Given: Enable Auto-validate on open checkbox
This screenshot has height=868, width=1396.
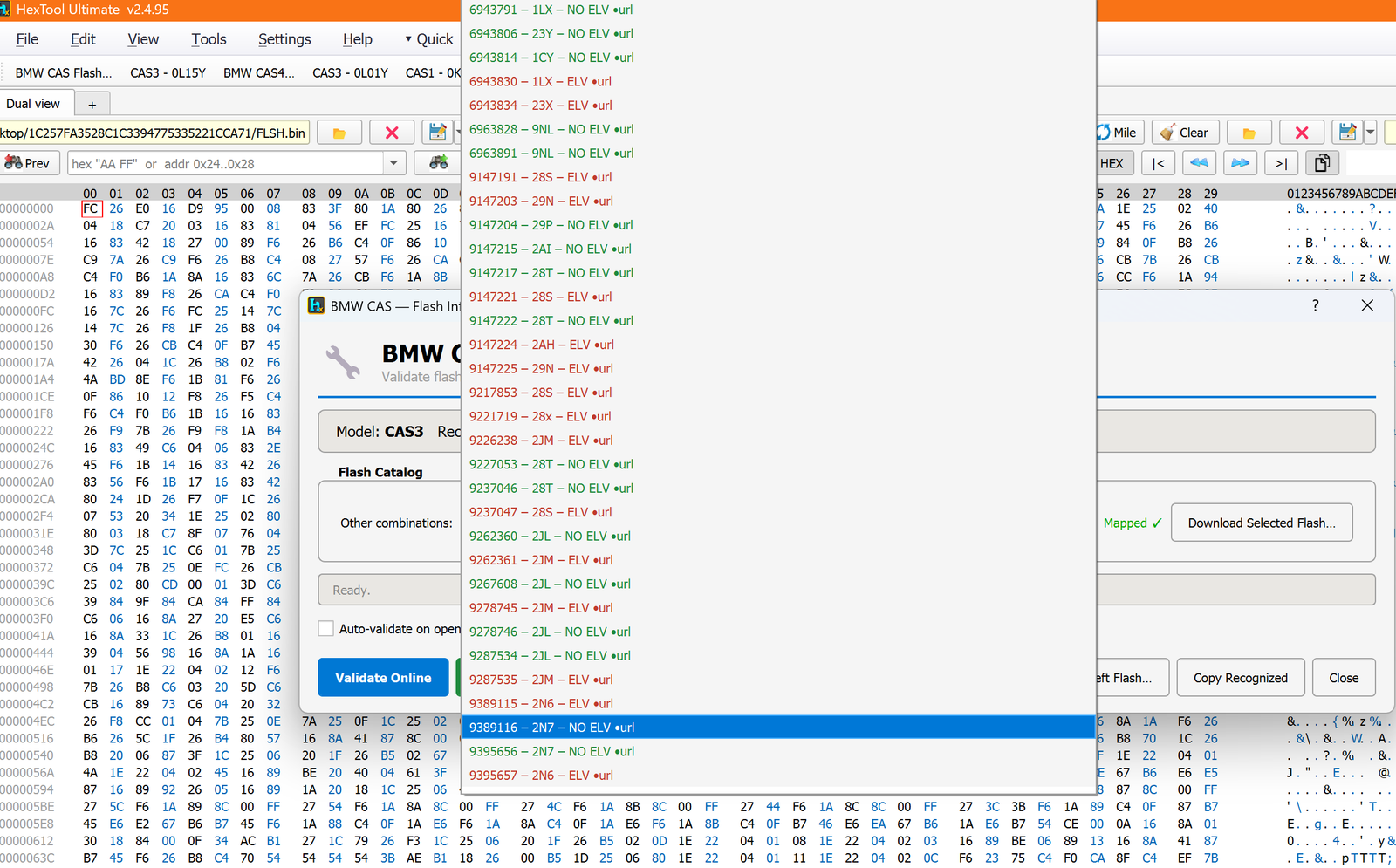Looking at the screenshot, I should [326, 629].
